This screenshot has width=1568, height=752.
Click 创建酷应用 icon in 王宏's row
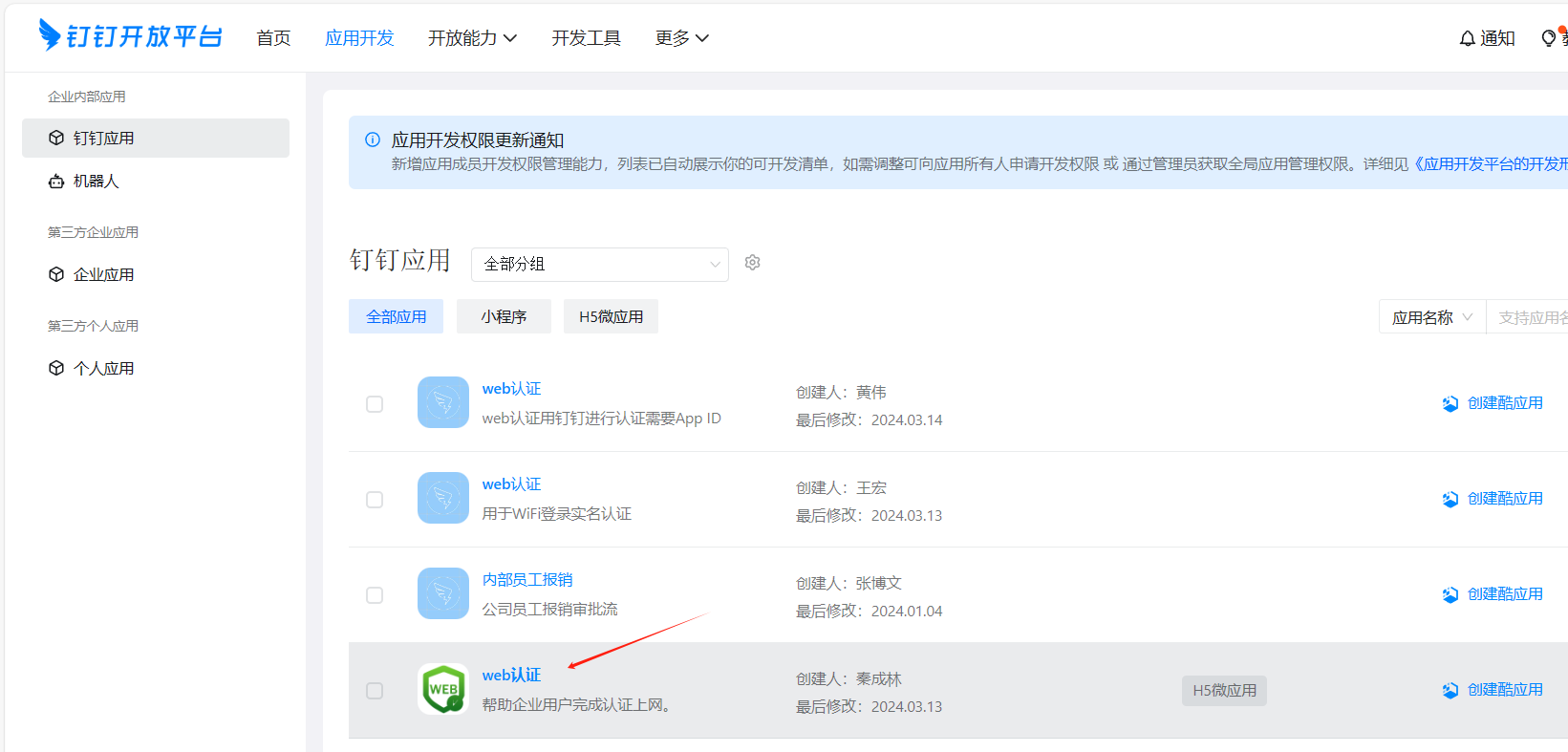pos(1450,499)
